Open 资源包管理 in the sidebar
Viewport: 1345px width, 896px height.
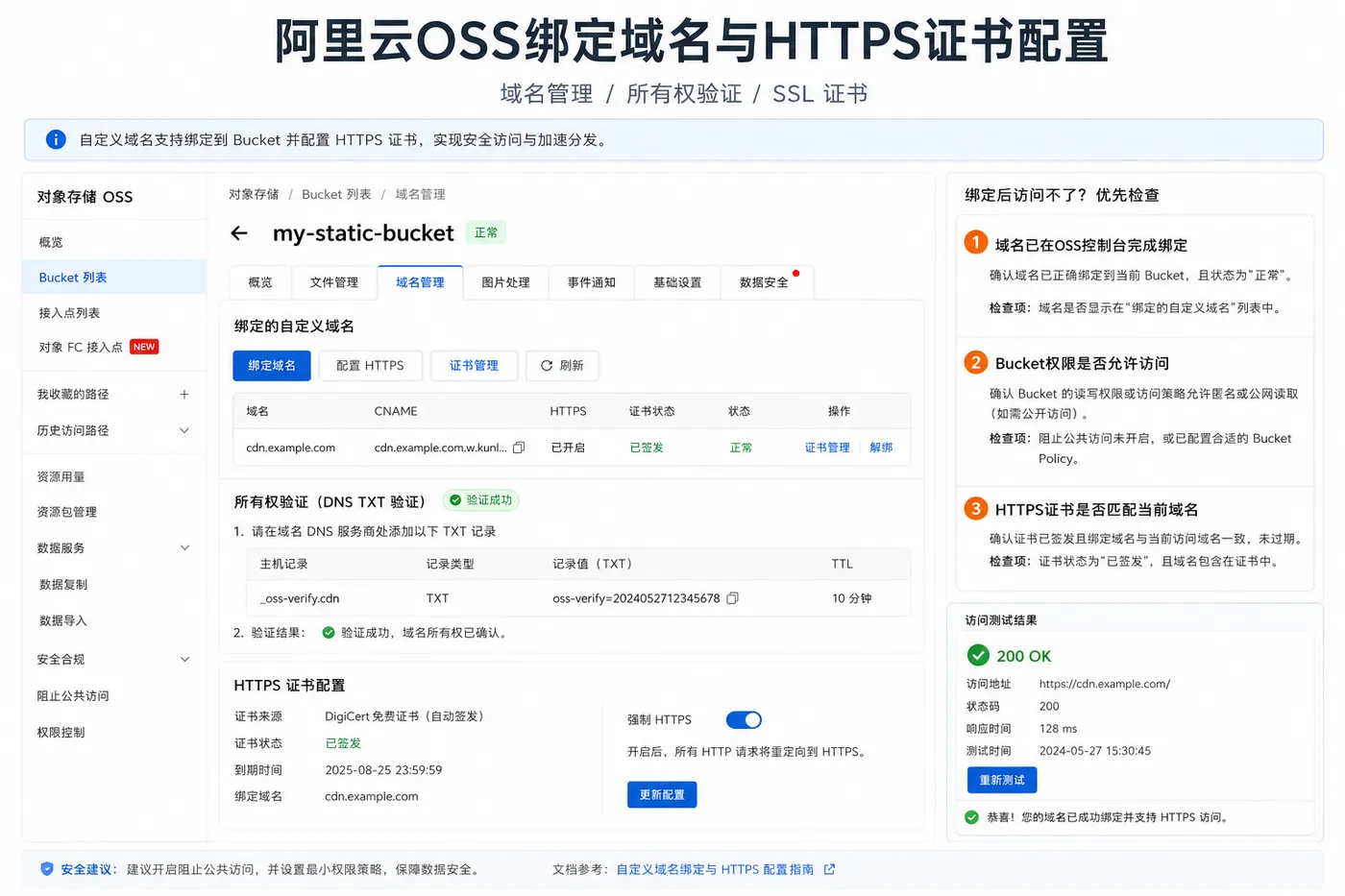66,513
